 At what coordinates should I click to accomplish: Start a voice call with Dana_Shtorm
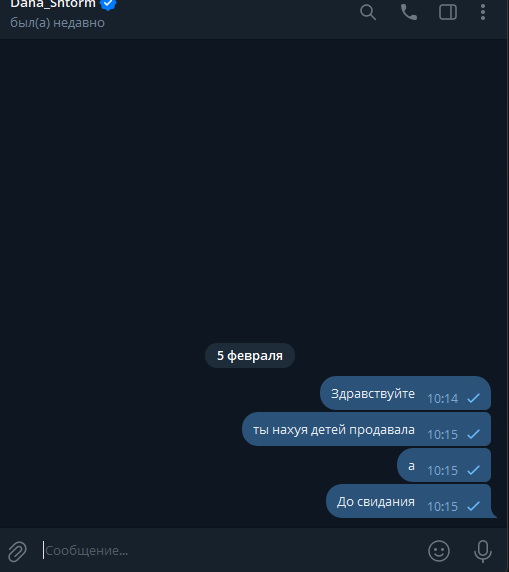(409, 12)
